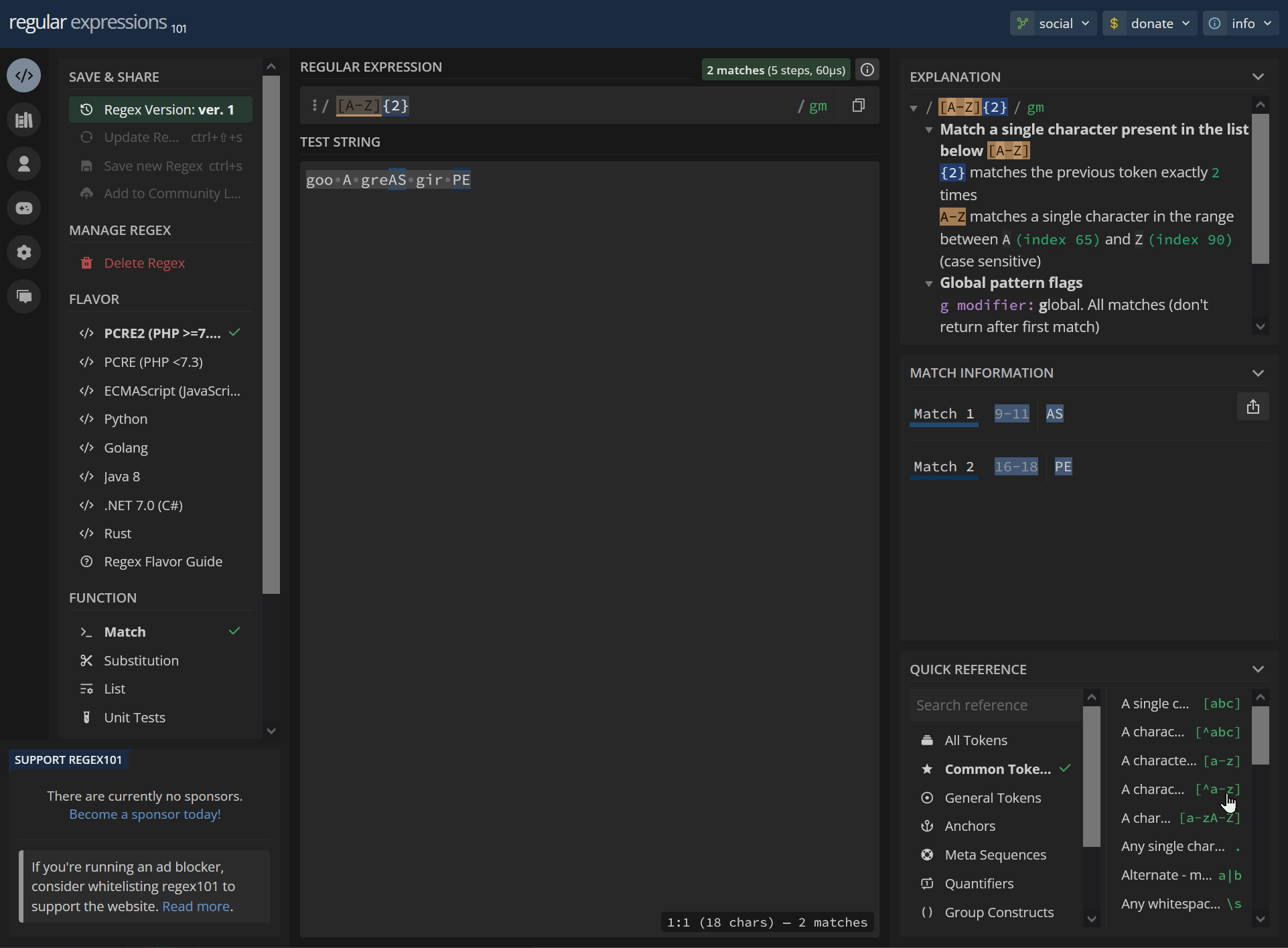
Task: Open the account user icon in sidebar
Action: [24, 164]
